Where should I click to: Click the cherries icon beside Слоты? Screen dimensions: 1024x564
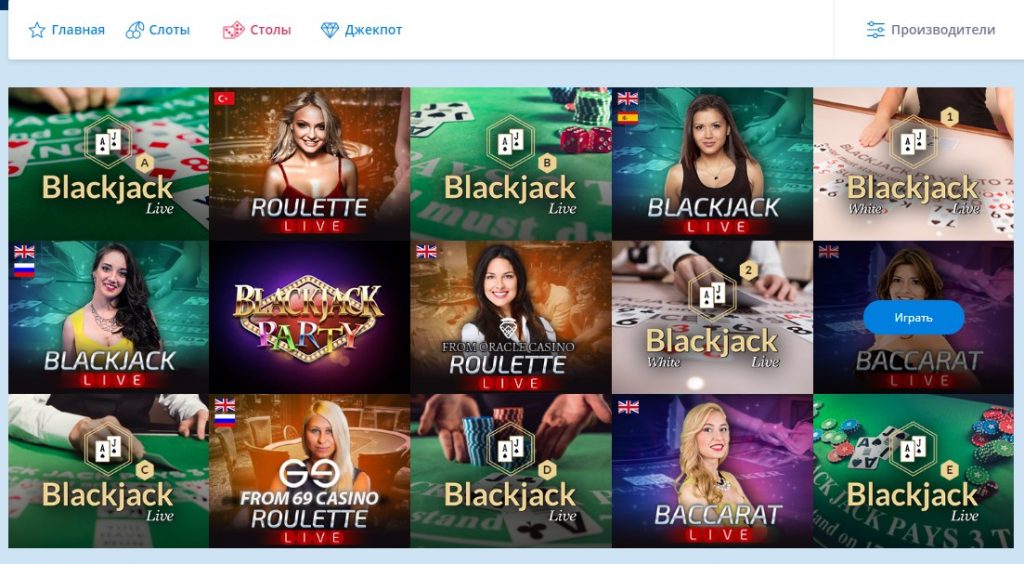pyautogui.click(x=135, y=30)
